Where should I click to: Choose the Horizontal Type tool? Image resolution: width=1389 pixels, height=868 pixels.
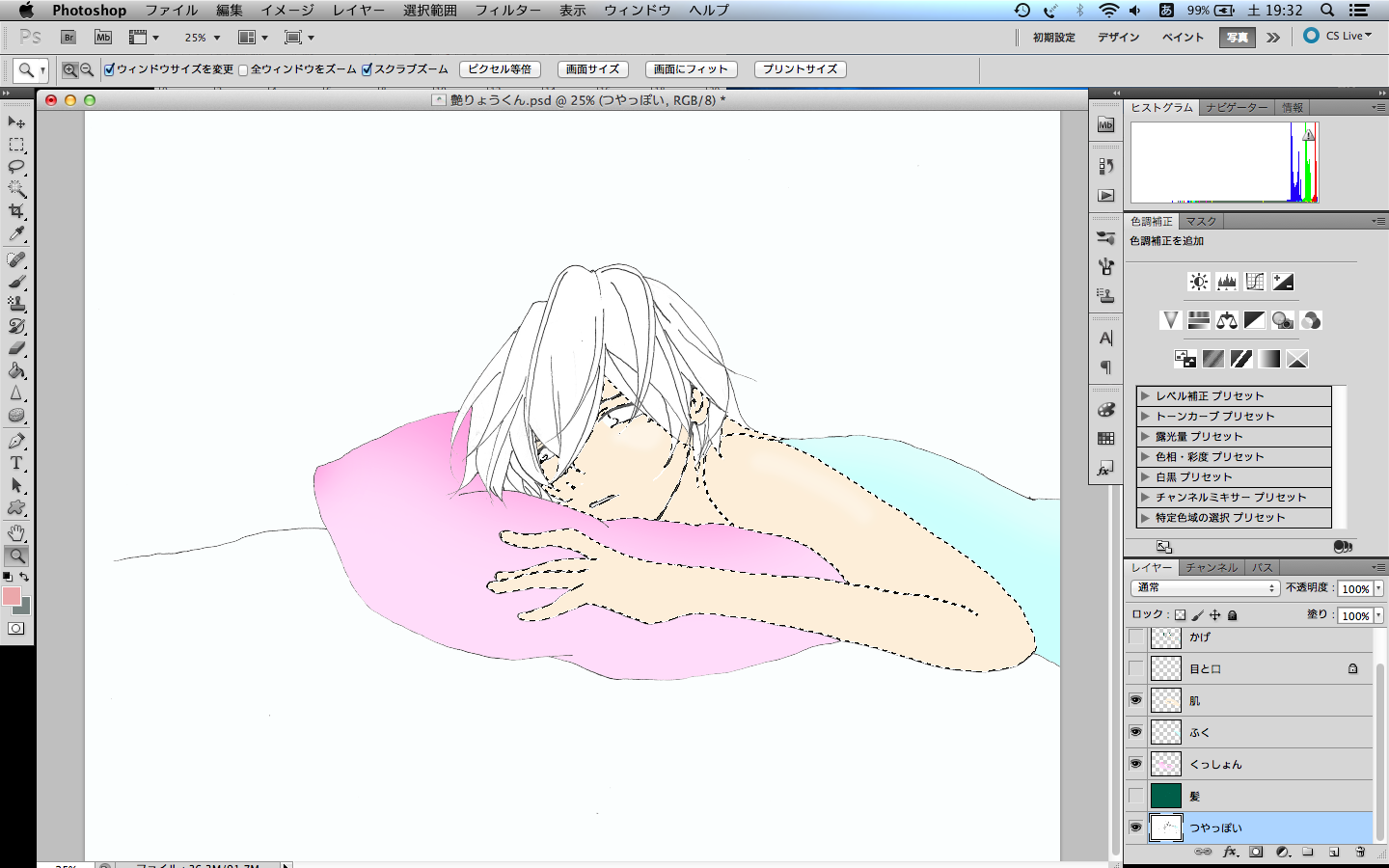pyautogui.click(x=16, y=464)
